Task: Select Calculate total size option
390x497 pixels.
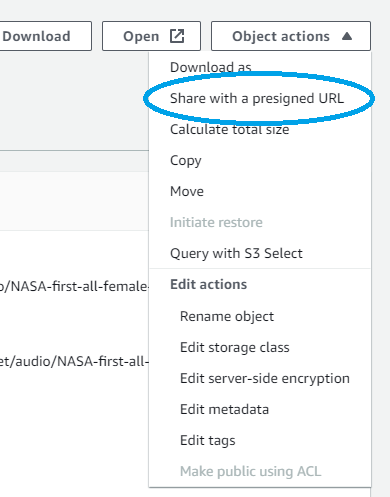Action: [230, 129]
